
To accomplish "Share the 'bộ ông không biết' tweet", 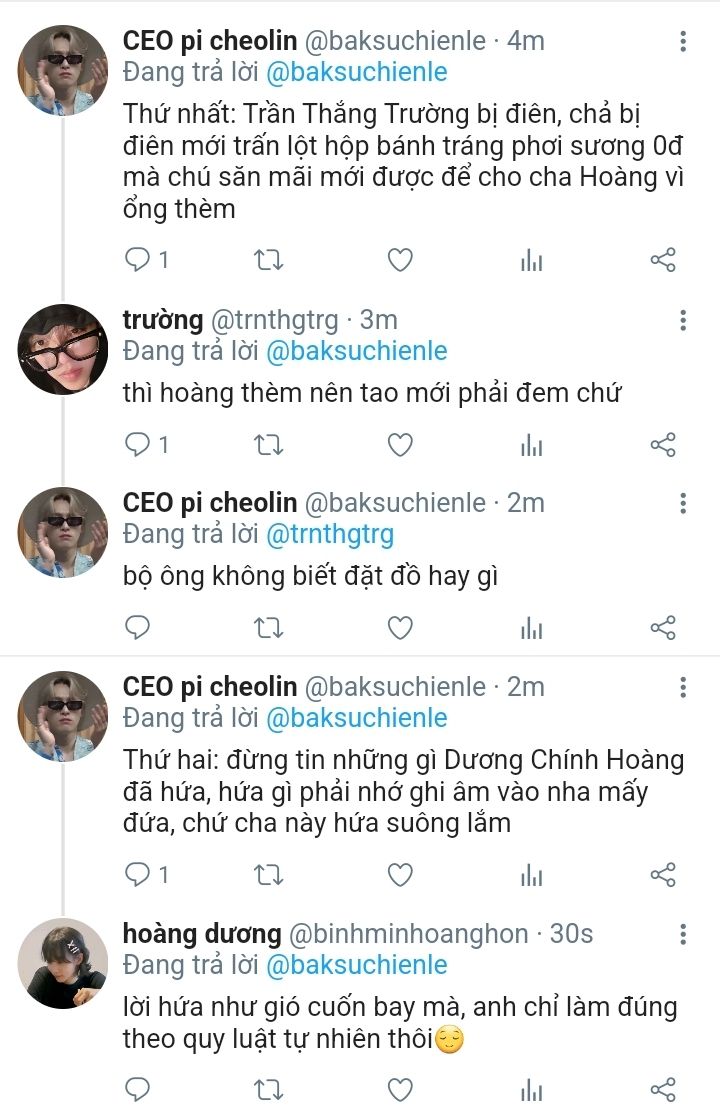I will [663, 628].
